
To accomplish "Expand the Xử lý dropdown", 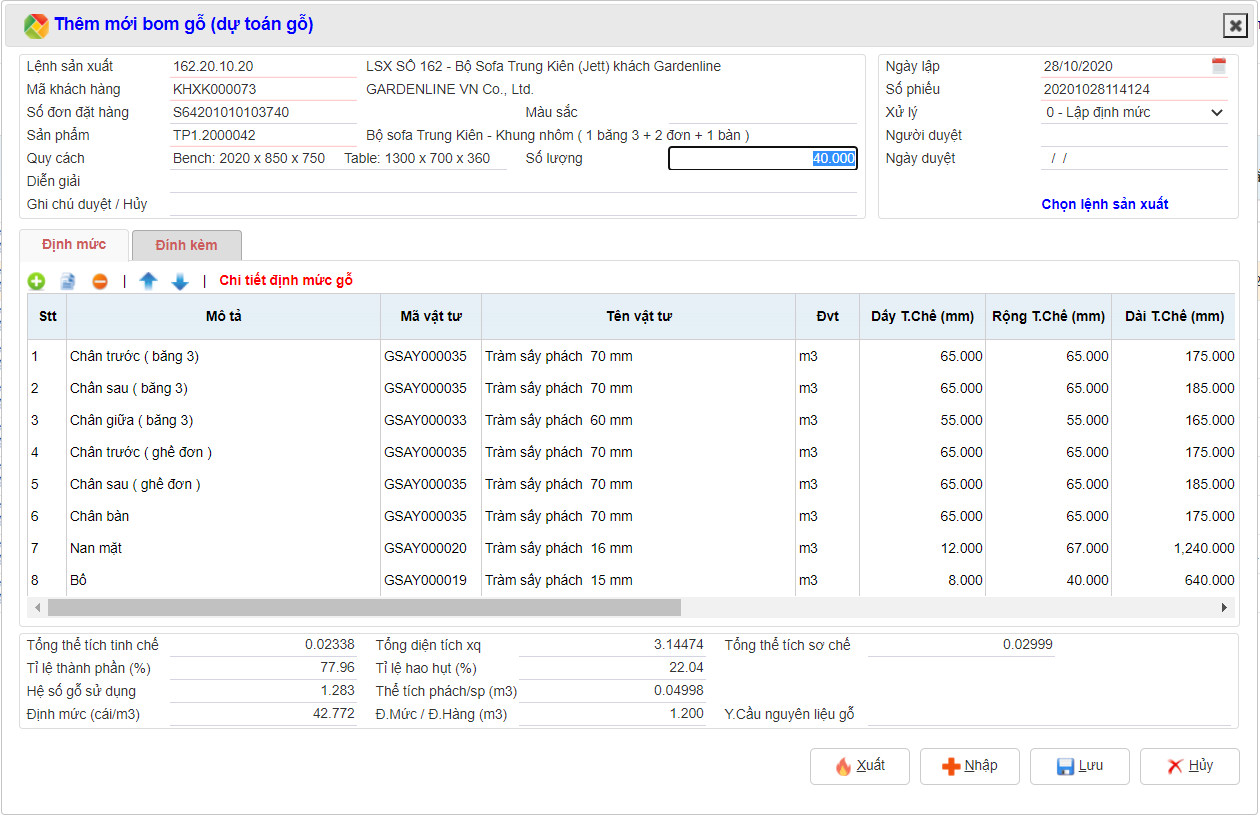I will pos(1216,113).
